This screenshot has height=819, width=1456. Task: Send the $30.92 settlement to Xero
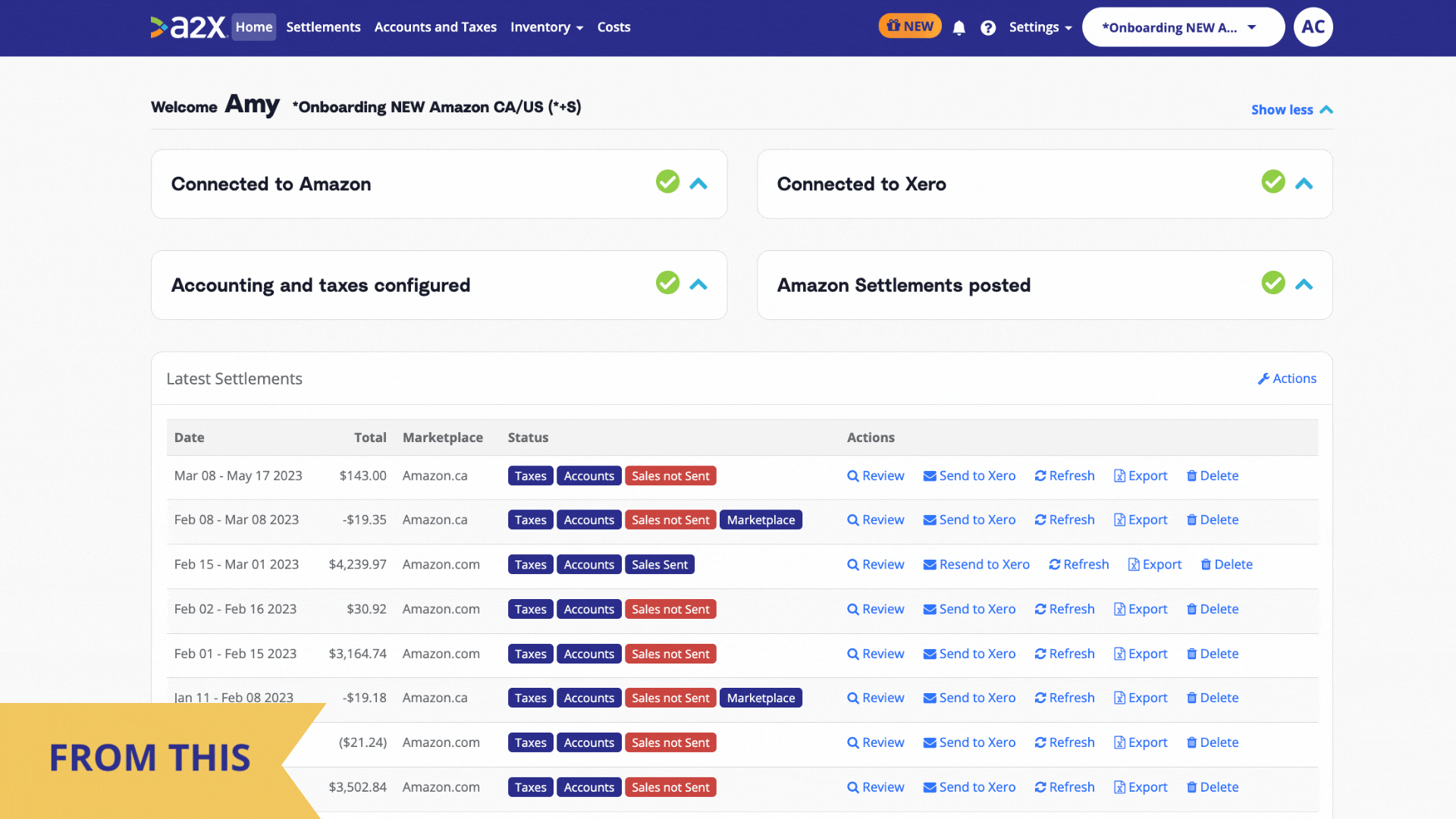(x=969, y=610)
